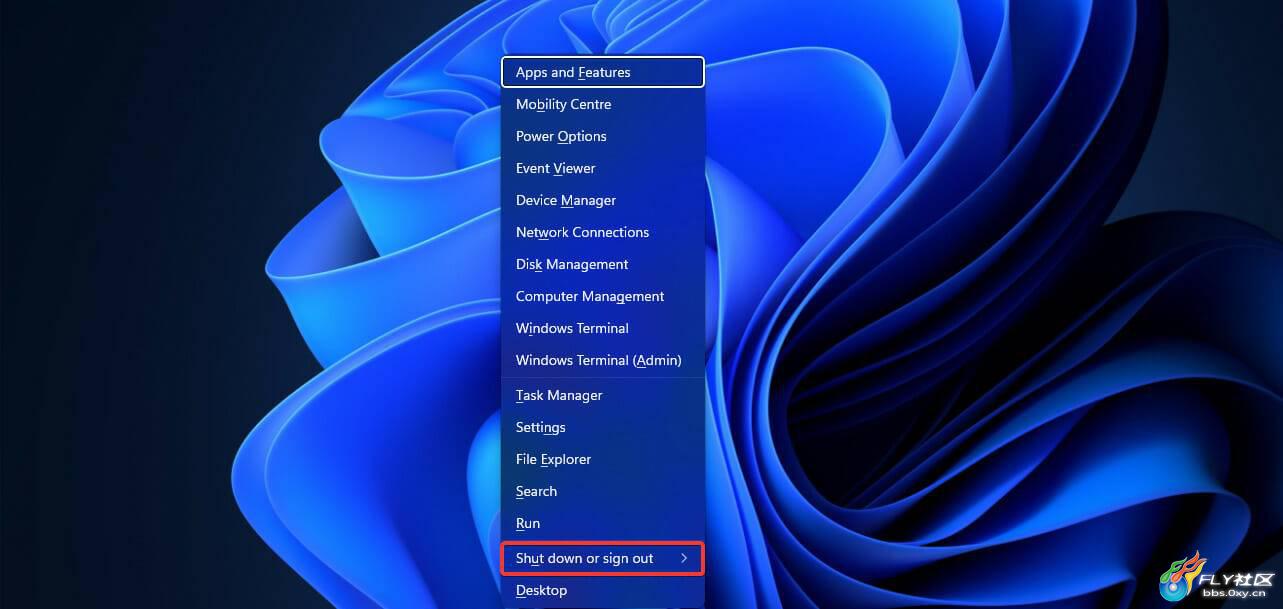Open Power Options

click(603, 136)
